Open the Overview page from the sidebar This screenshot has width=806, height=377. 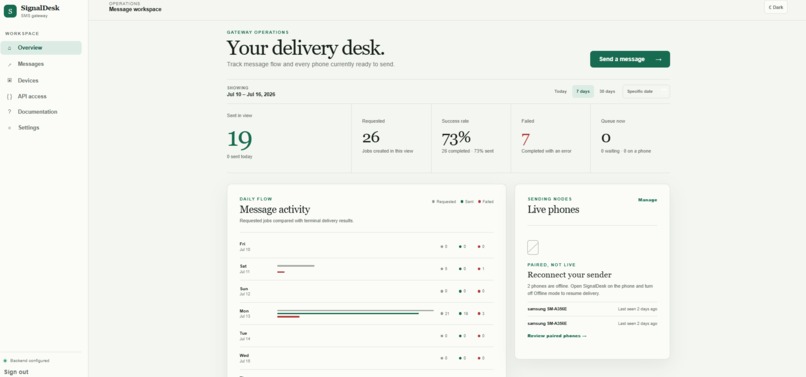tap(41, 48)
